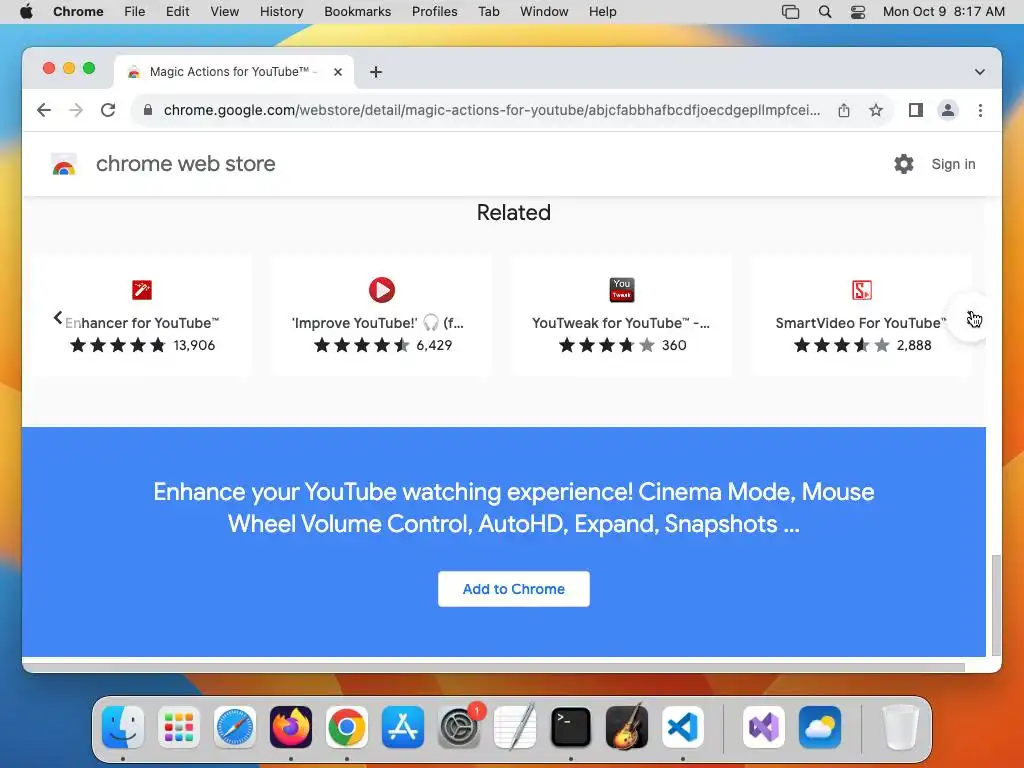Open the Chrome app menu
1024x768 pixels.
click(x=78, y=12)
